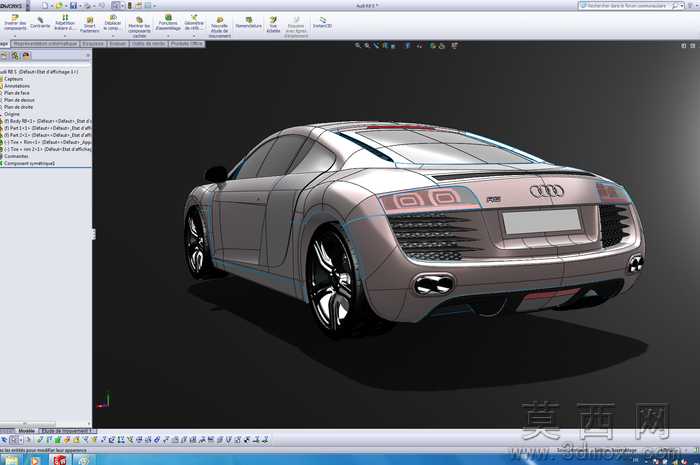Select Plan de dessus in tree

(x=19, y=100)
